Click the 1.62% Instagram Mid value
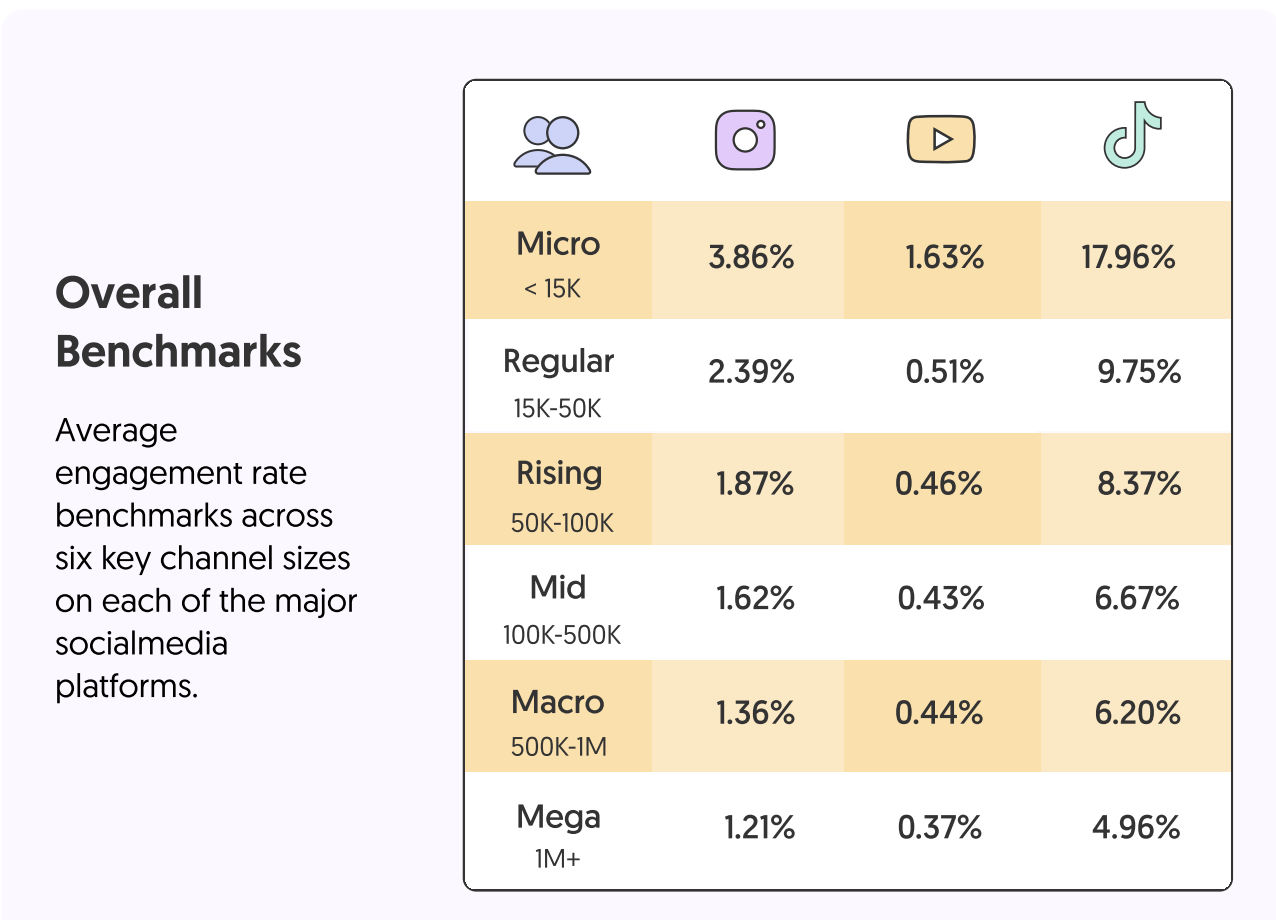This screenshot has width=1276, height=920. tap(755, 599)
